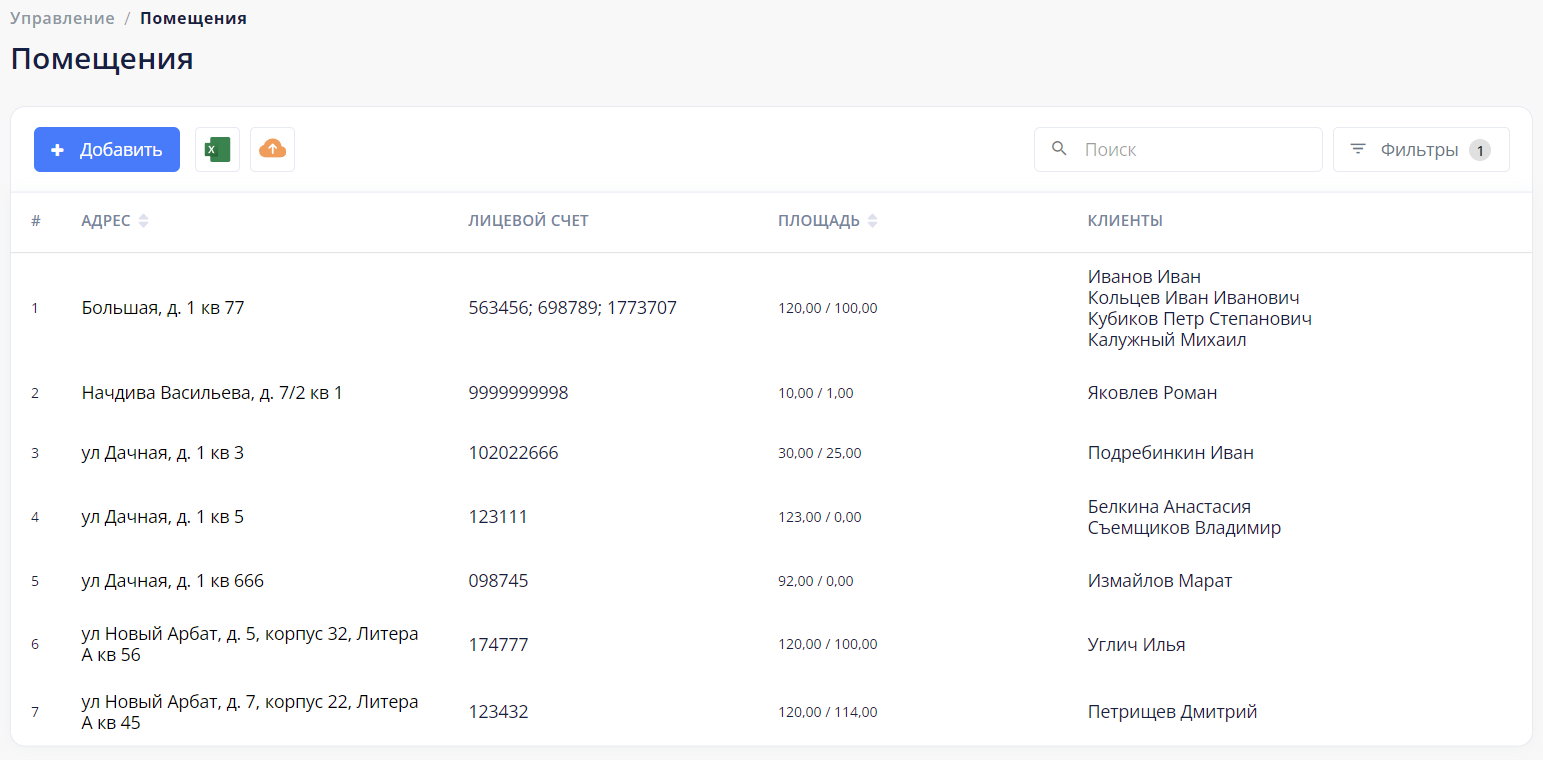Image resolution: width=1543 pixels, height=760 pixels.
Task: Click area value 92,00 / 0,00
Action: [816, 581]
